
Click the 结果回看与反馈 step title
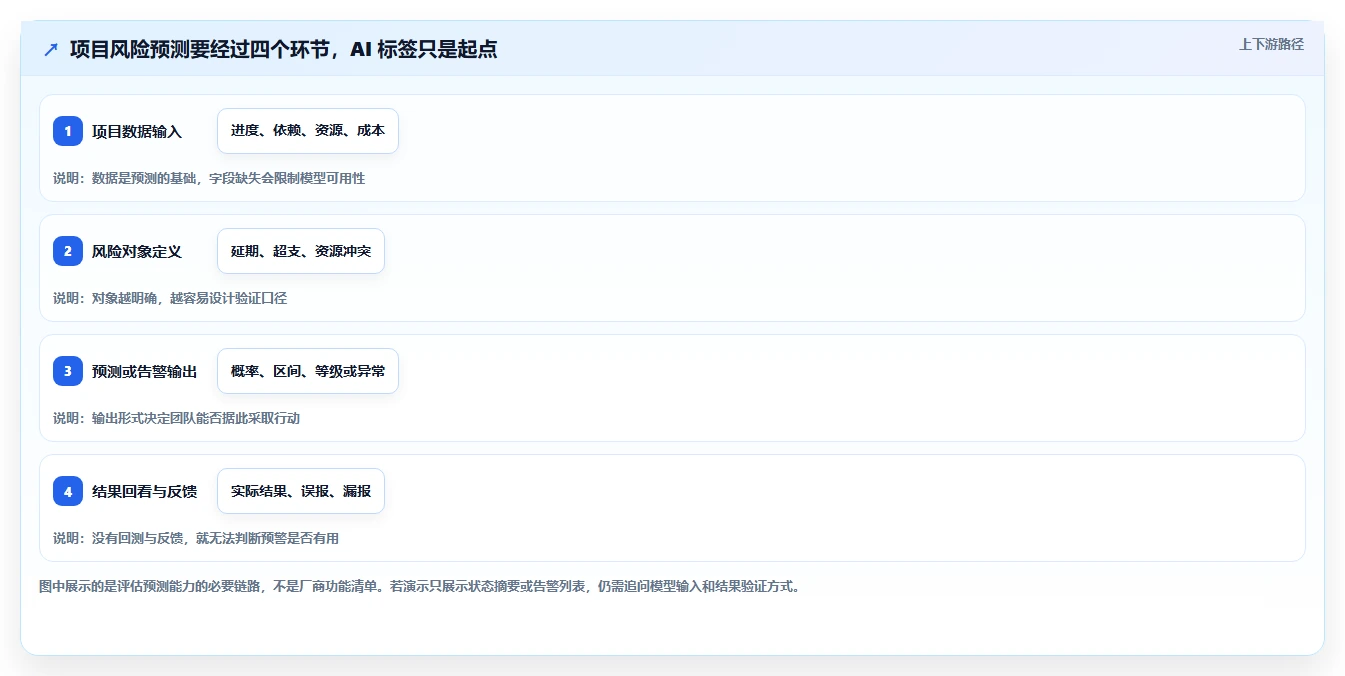click(144, 491)
